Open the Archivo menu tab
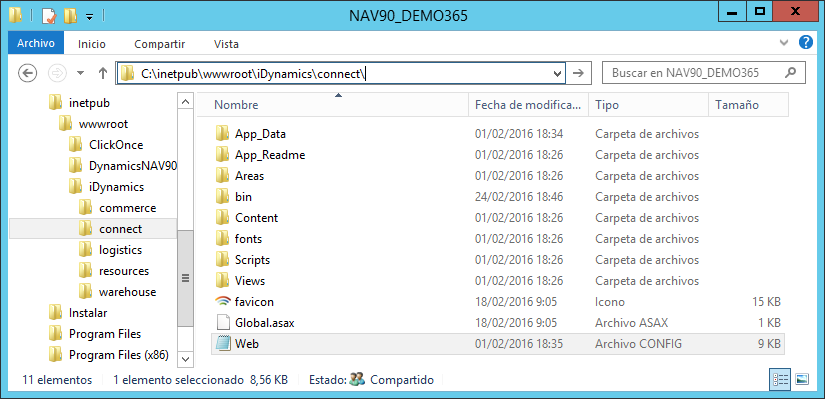825x399 pixels. click(x=36, y=44)
